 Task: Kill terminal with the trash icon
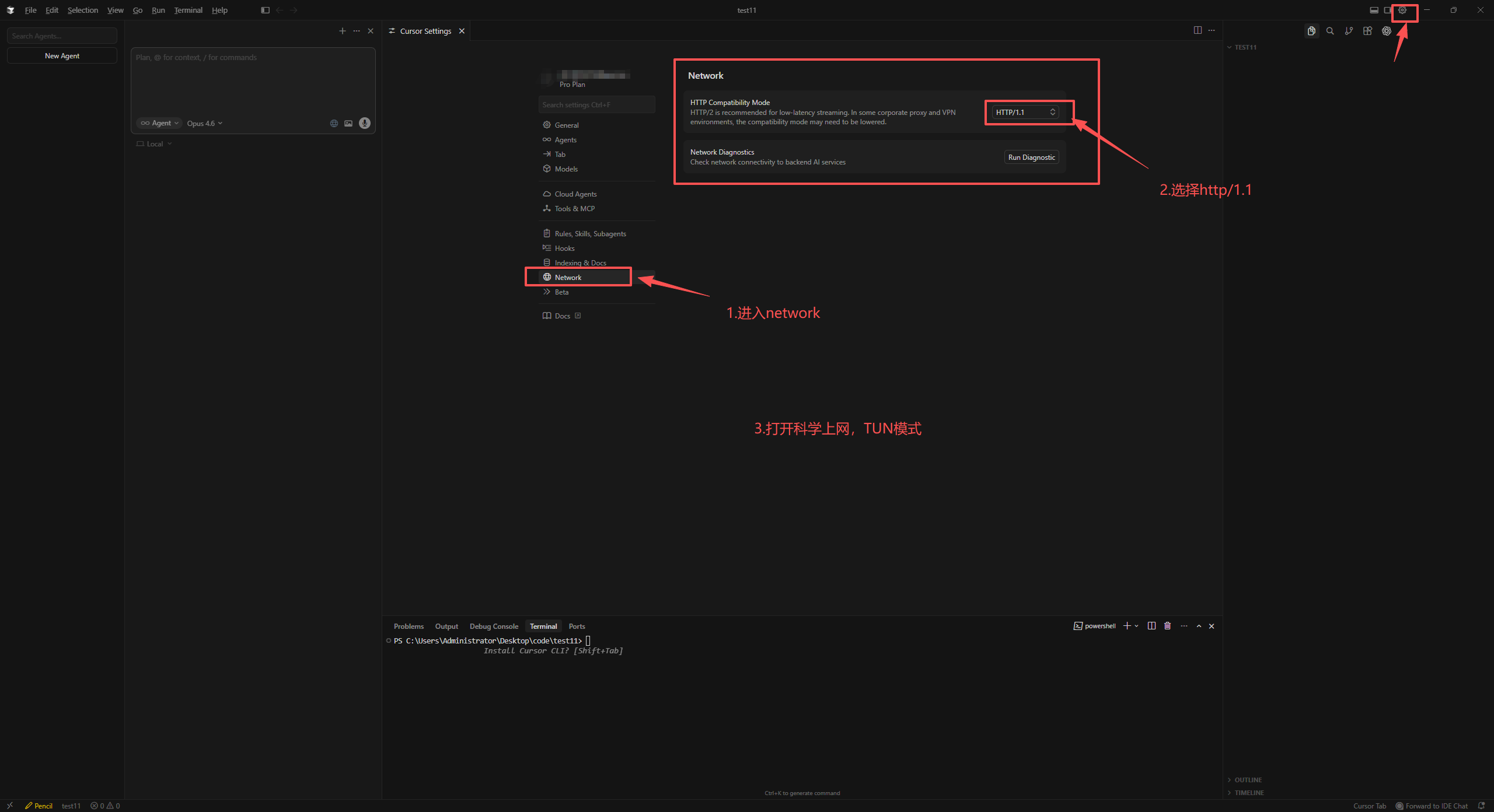tap(1167, 626)
